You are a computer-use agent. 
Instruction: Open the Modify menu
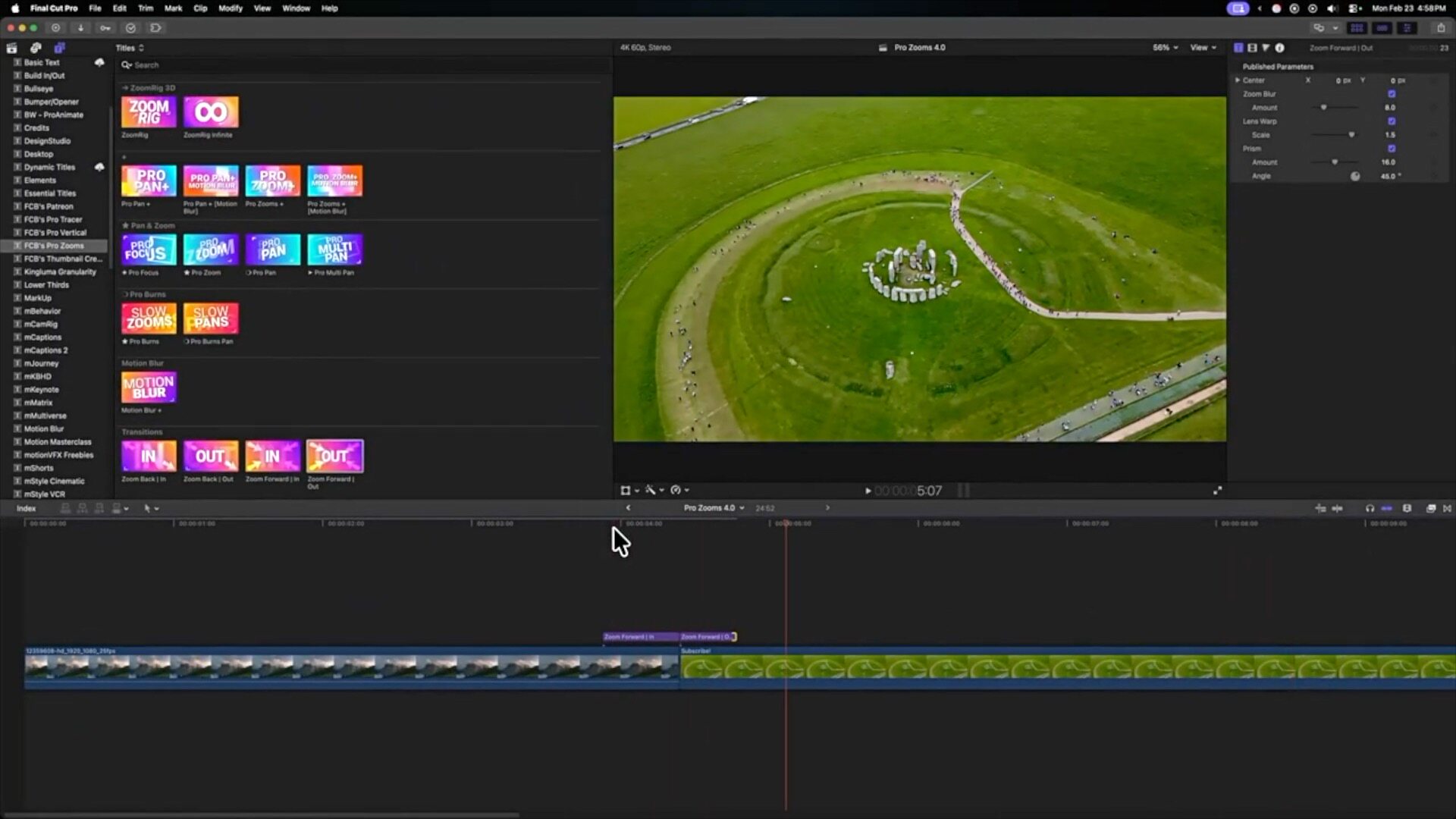tap(231, 8)
